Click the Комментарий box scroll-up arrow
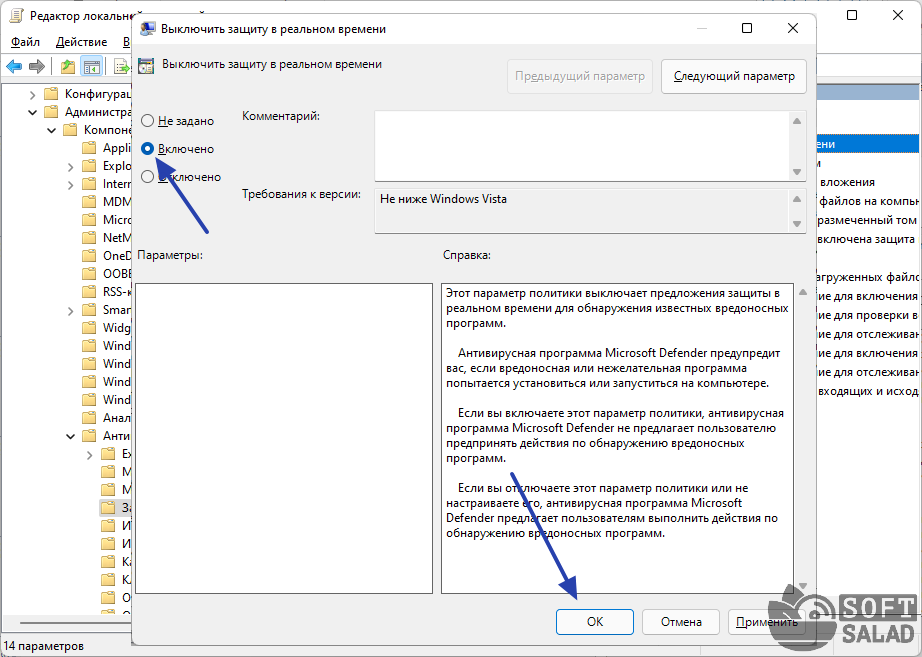The width and height of the screenshot is (922, 657). tap(797, 121)
